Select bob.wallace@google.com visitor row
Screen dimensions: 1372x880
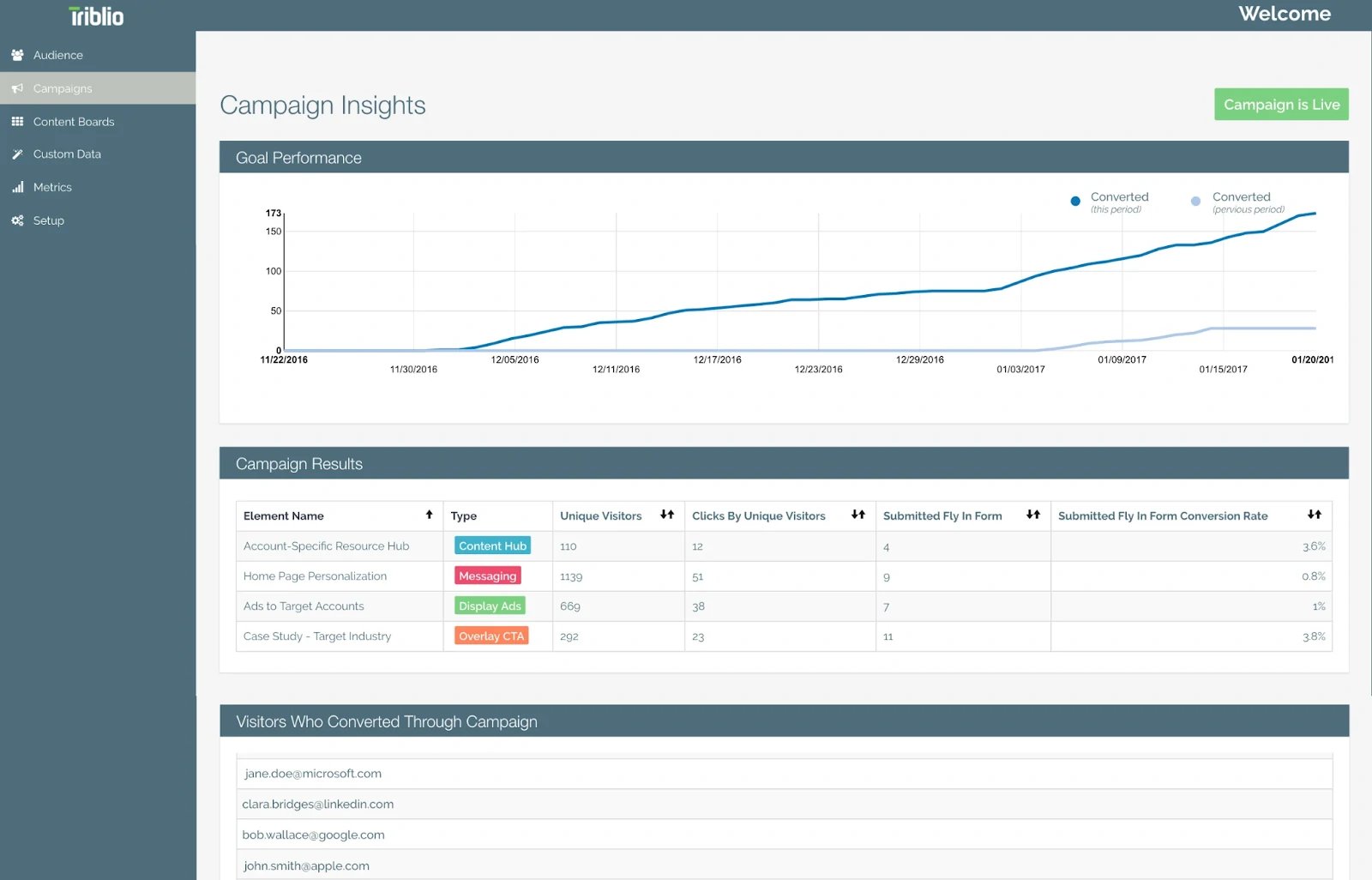pos(784,835)
